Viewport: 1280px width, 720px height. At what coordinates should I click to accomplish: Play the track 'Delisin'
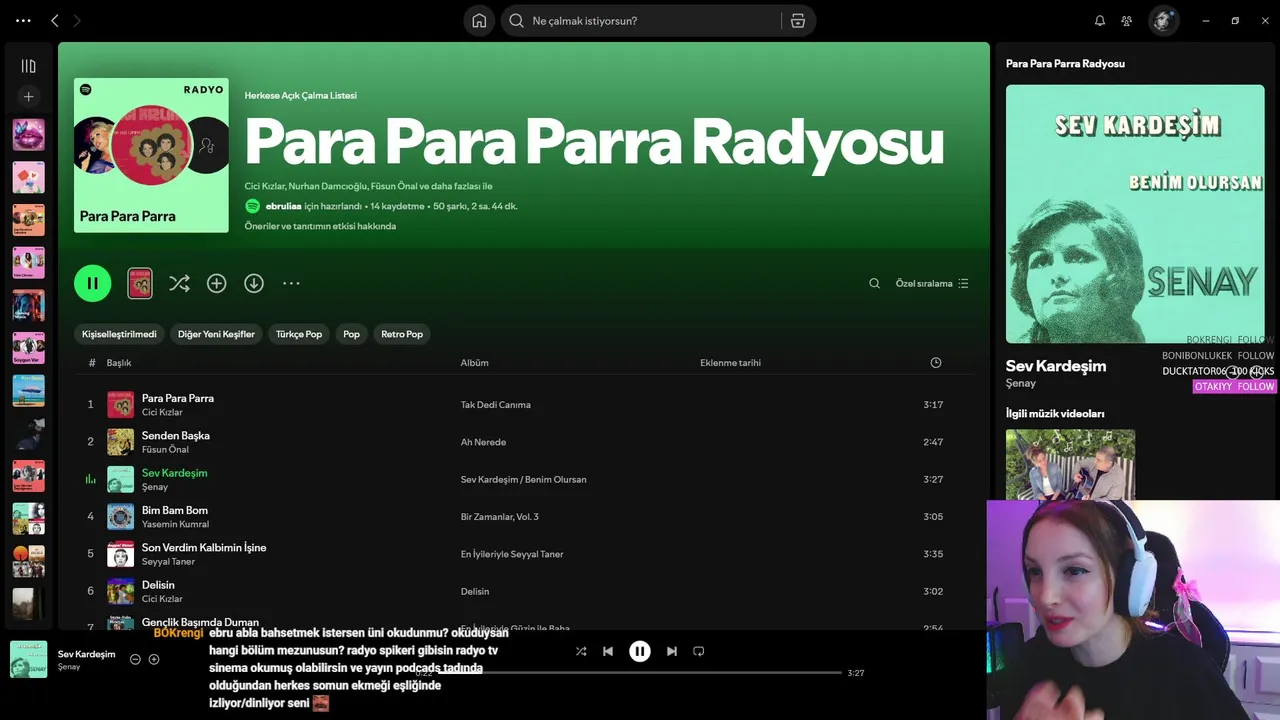[x=158, y=585]
